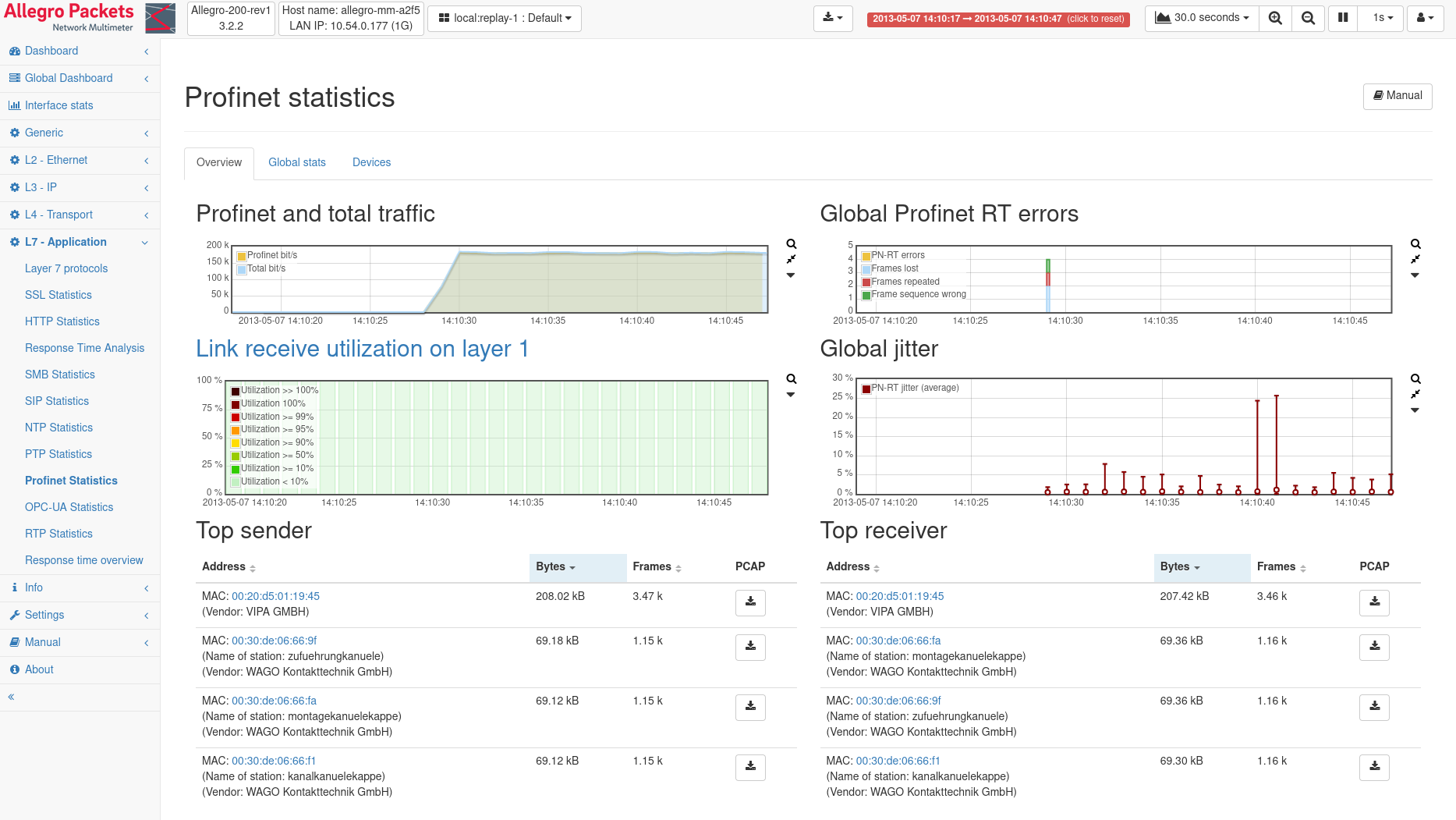Screen dimensions: 1456x820
Task: Download PCAP for top receiver 00:30:de:06:66:f1
Action: (1374, 767)
